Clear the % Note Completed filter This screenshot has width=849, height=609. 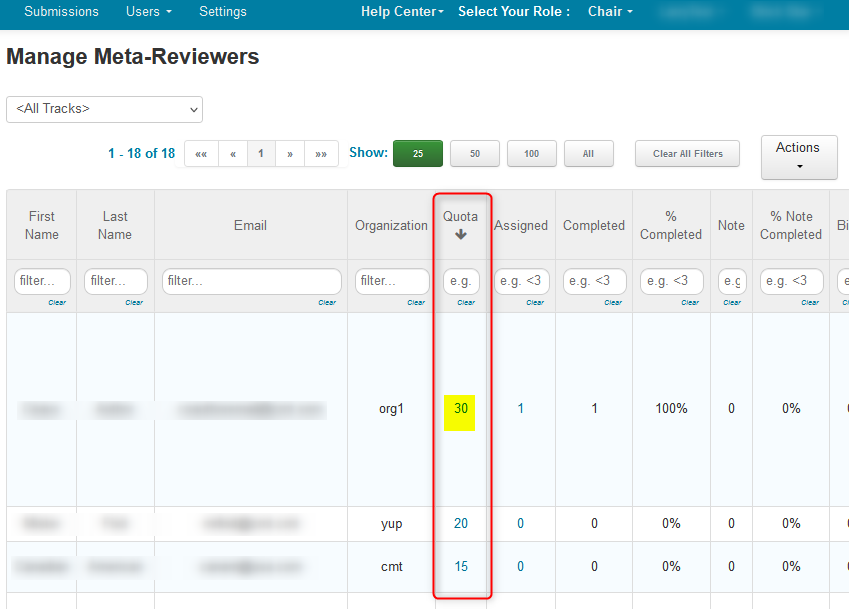tap(811, 303)
